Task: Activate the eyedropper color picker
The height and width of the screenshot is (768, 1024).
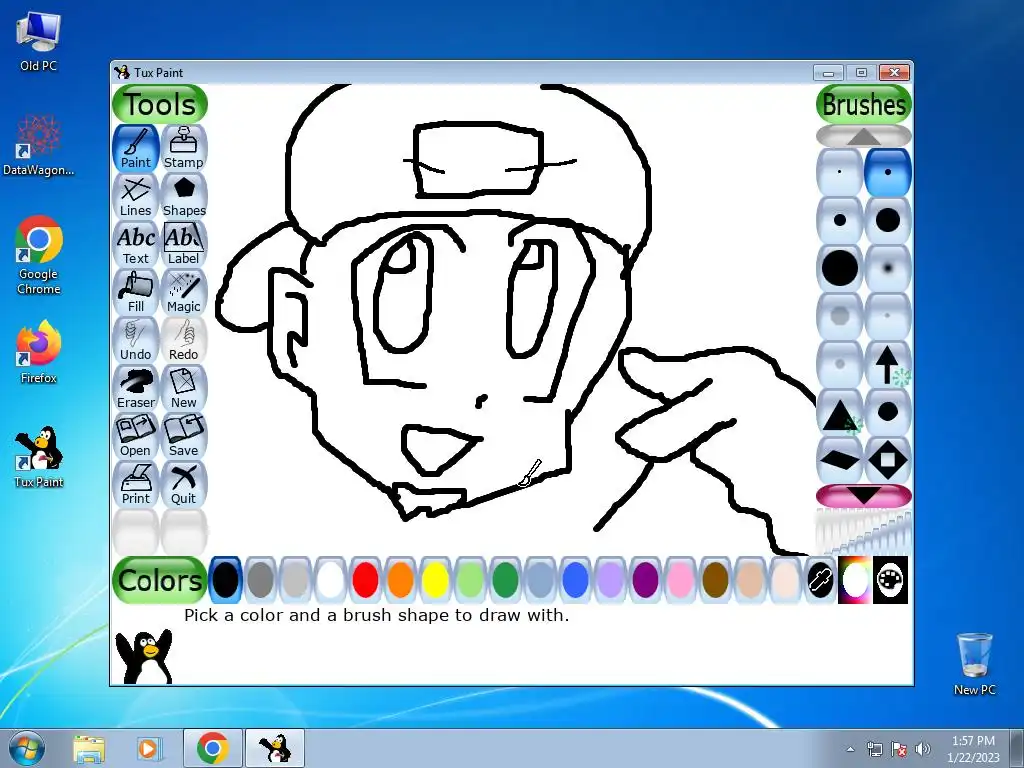Action: coord(820,580)
